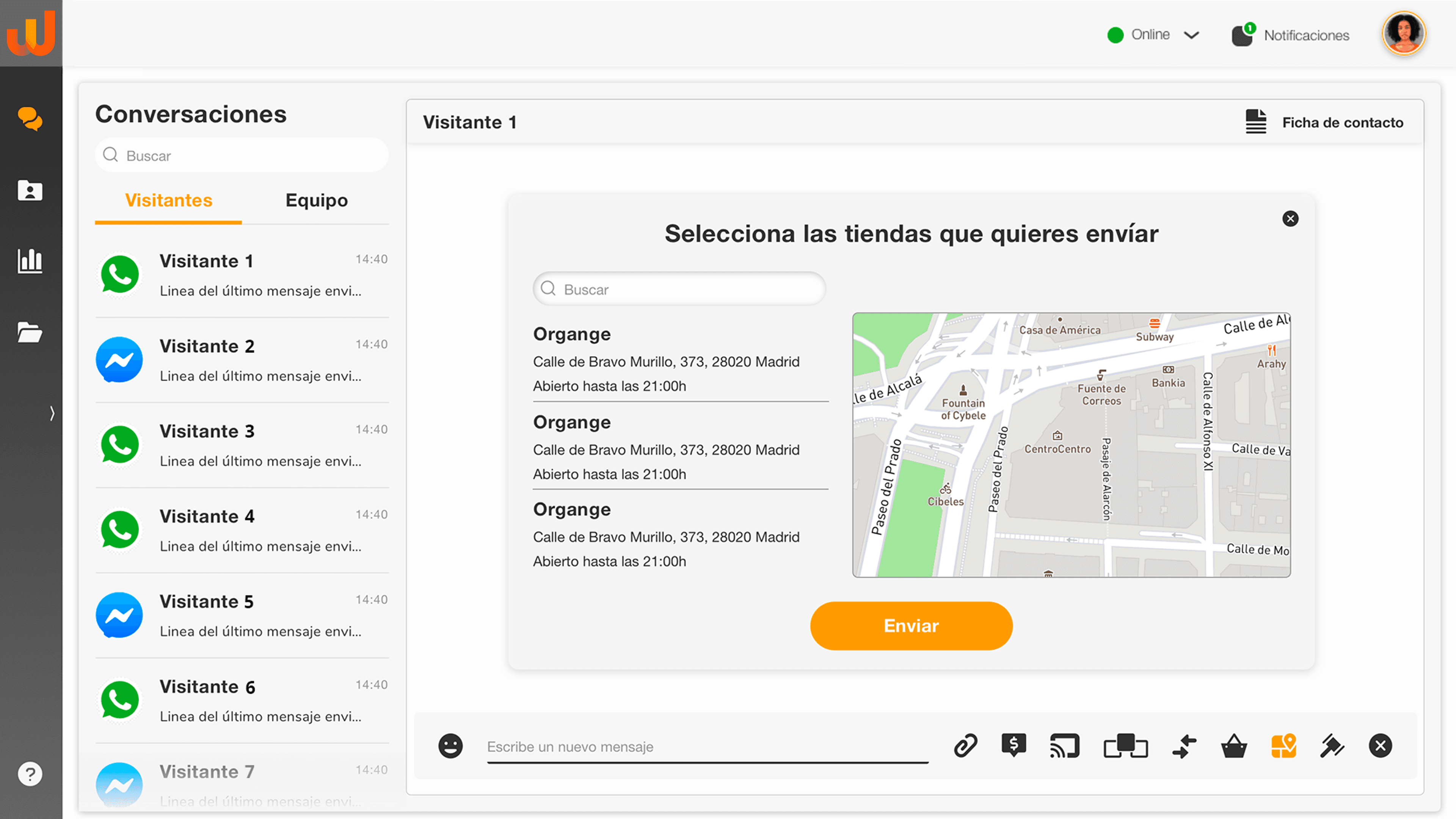Screen dimensions: 1456x819
Task: Click the attach link icon in message bar
Action: [x=965, y=745]
